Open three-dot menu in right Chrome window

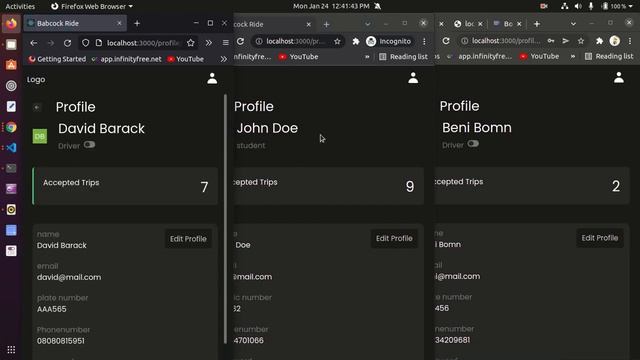630,41
